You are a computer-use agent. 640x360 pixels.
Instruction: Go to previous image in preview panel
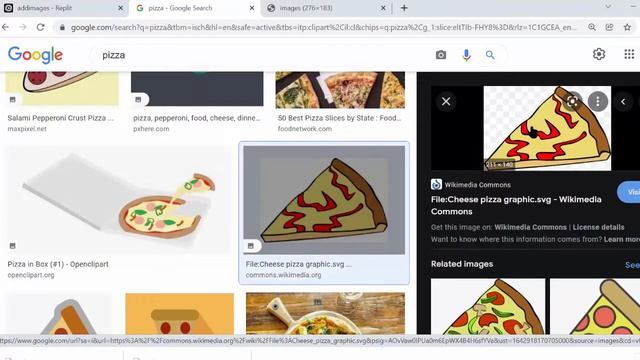623,101
